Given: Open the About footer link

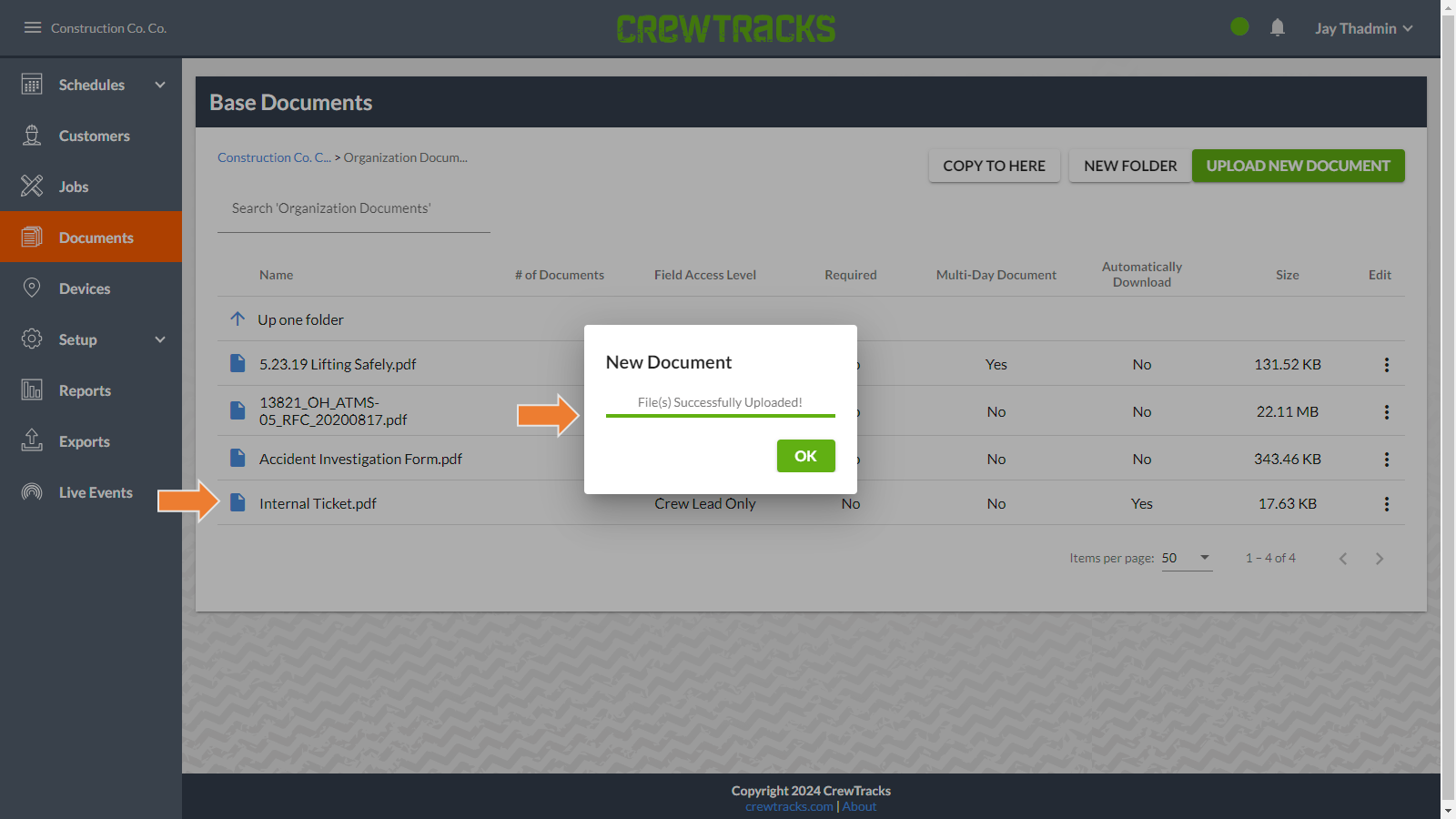Looking at the screenshot, I should [x=859, y=806].
